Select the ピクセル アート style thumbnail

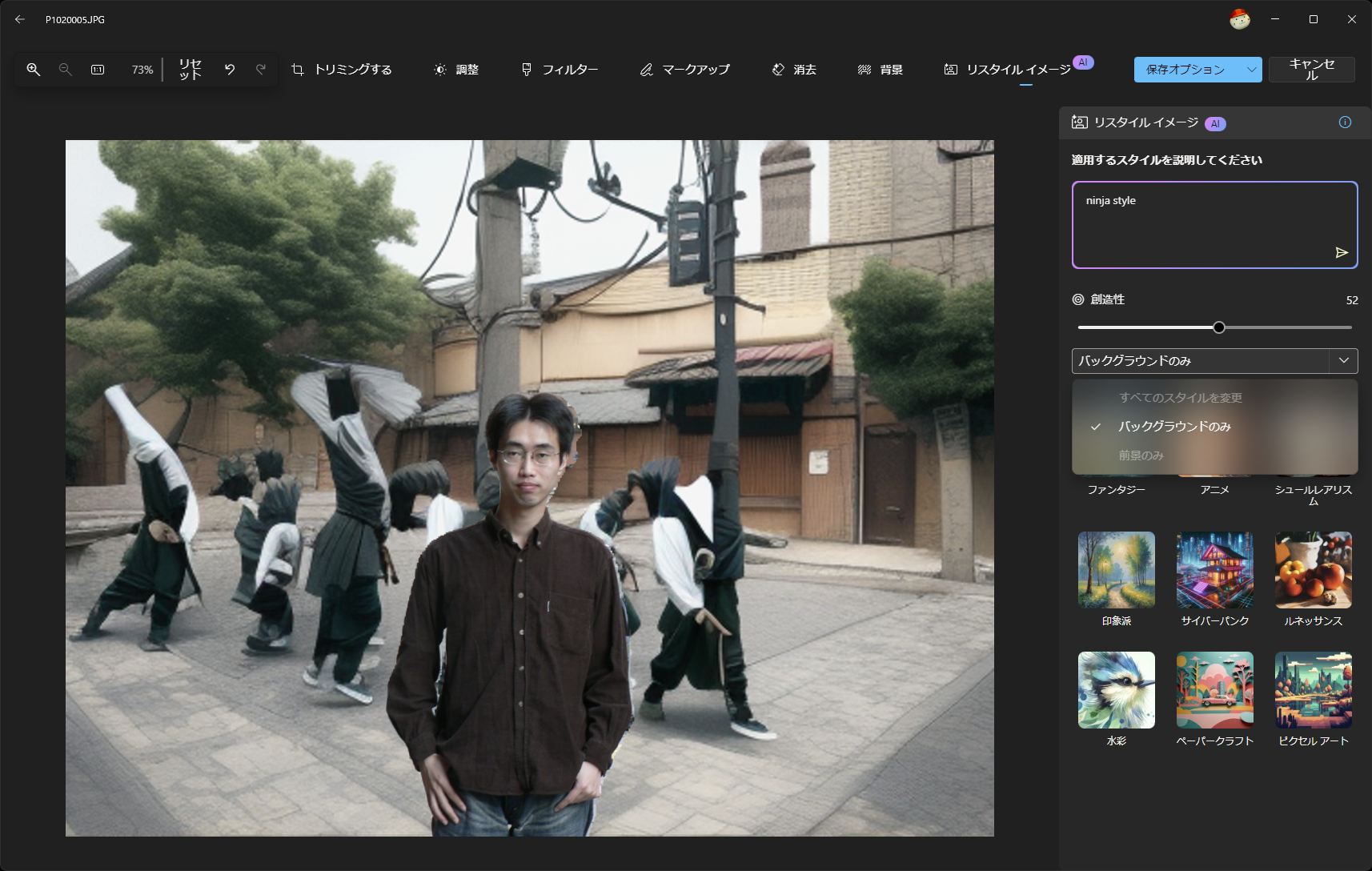(x=1314, y=690)
